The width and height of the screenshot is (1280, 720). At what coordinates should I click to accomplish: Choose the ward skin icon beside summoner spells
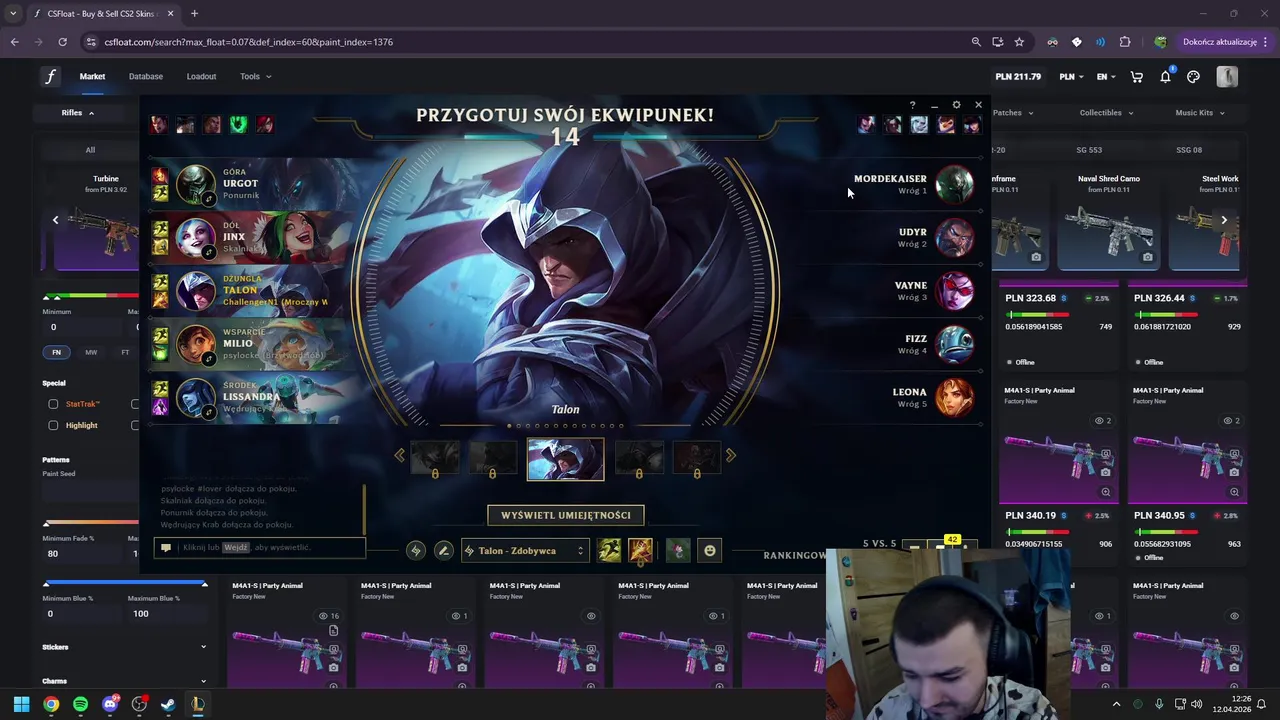click(x=678, y=550)
